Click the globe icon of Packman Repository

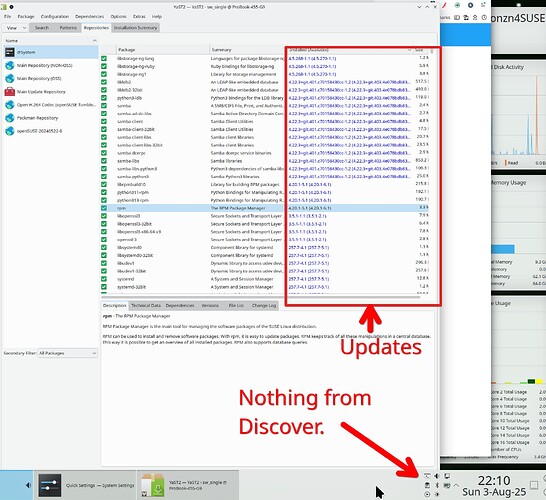pos(10,118)
